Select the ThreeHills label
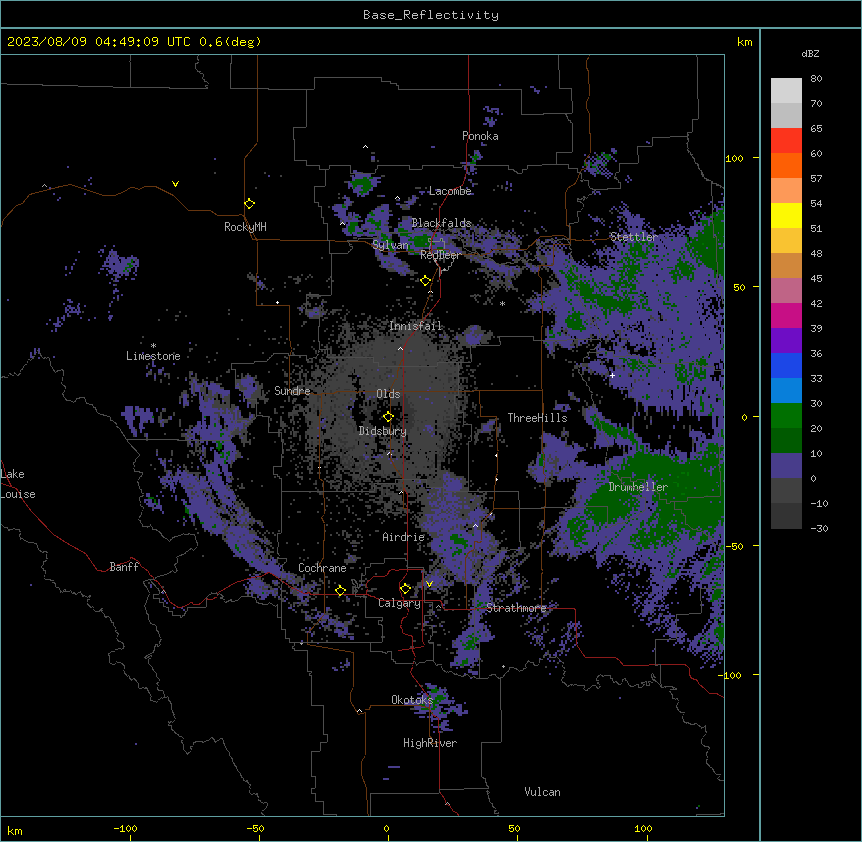 pyautogui.click(x=538, y=418)
